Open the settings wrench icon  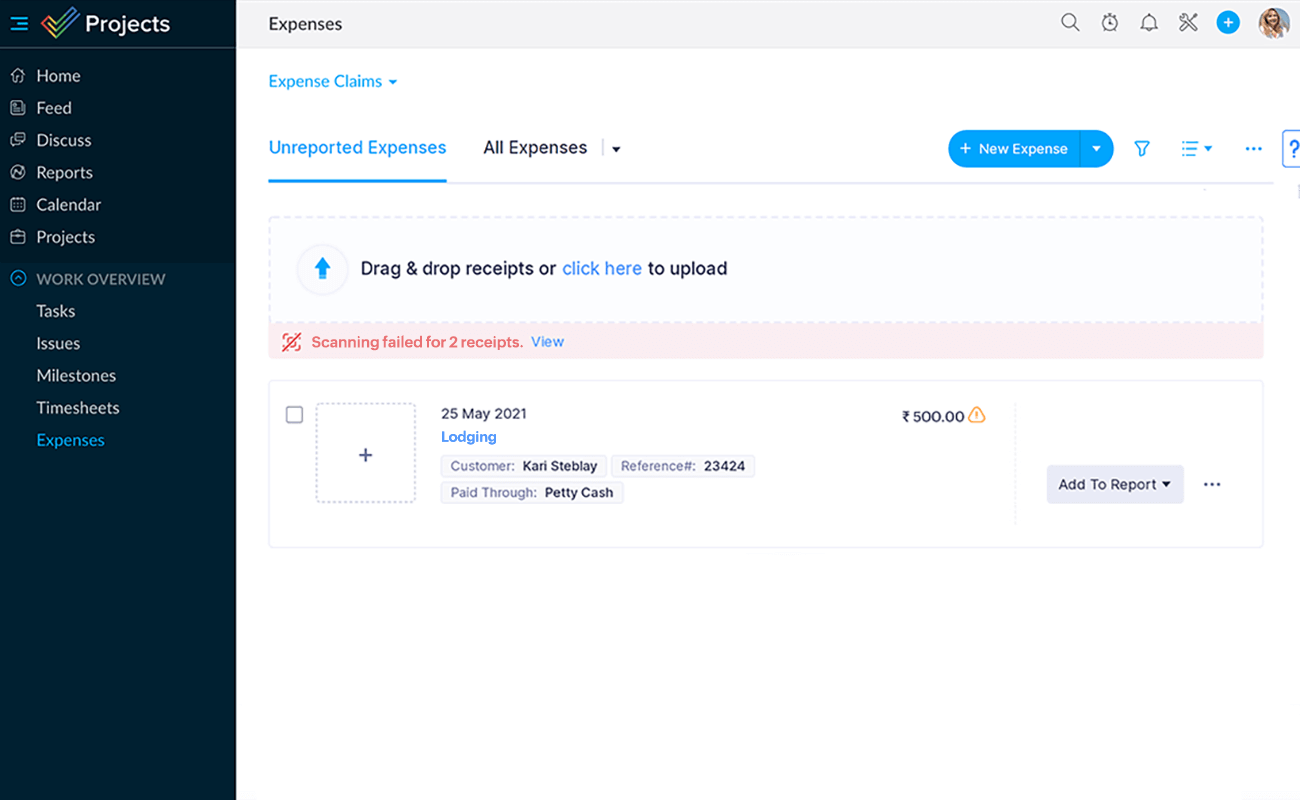point(1188,21)
